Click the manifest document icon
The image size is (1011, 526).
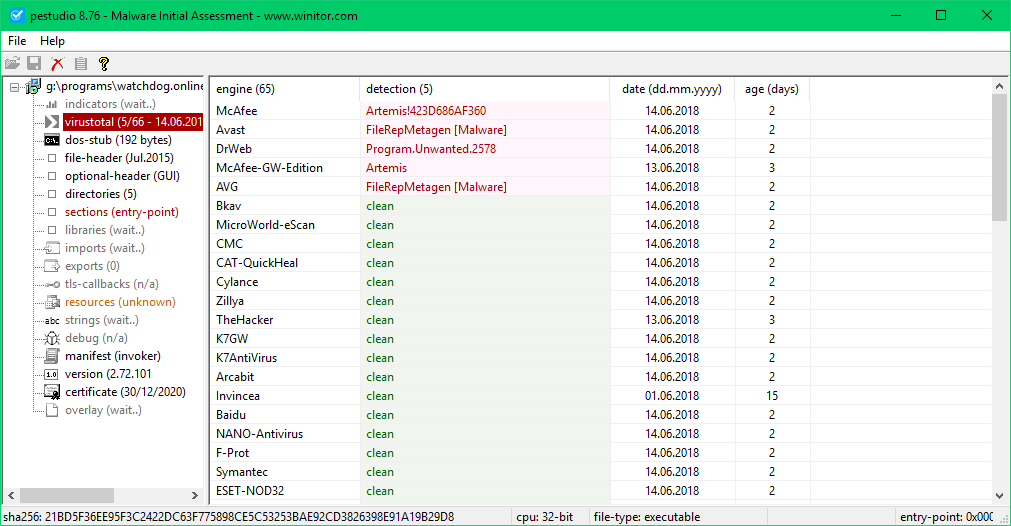pos(52,356)
